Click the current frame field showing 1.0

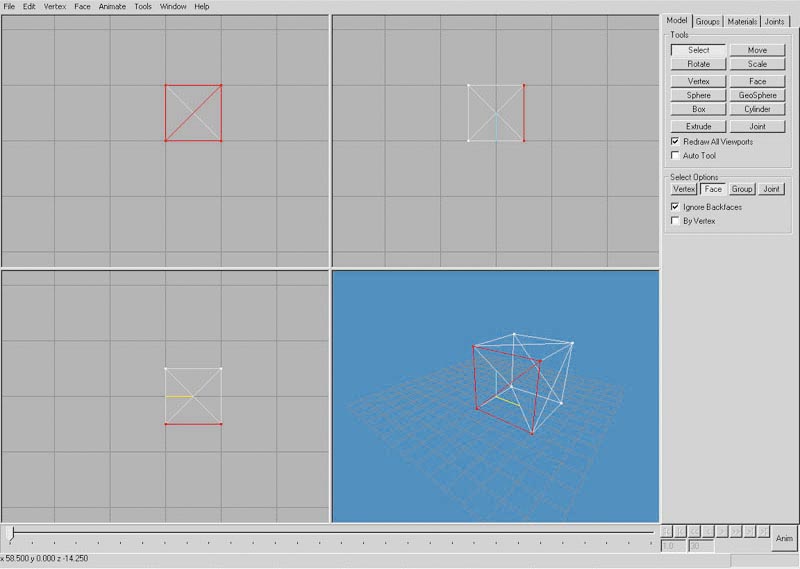click(673, 547)
